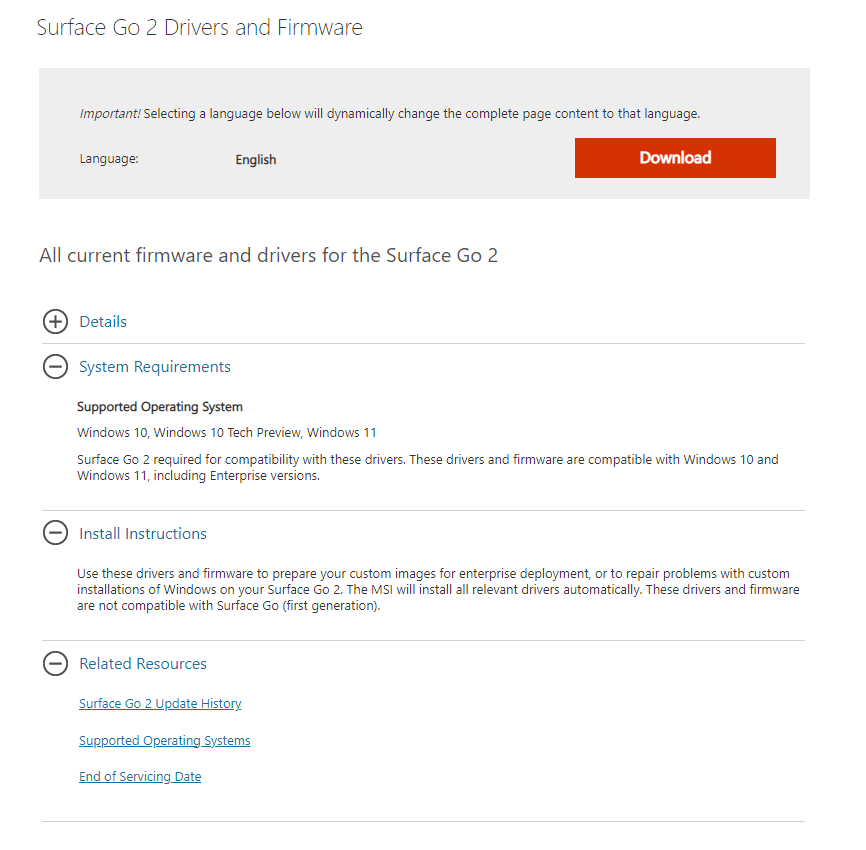Click the Important language notice text
The image size is (866, 850).
390,114
